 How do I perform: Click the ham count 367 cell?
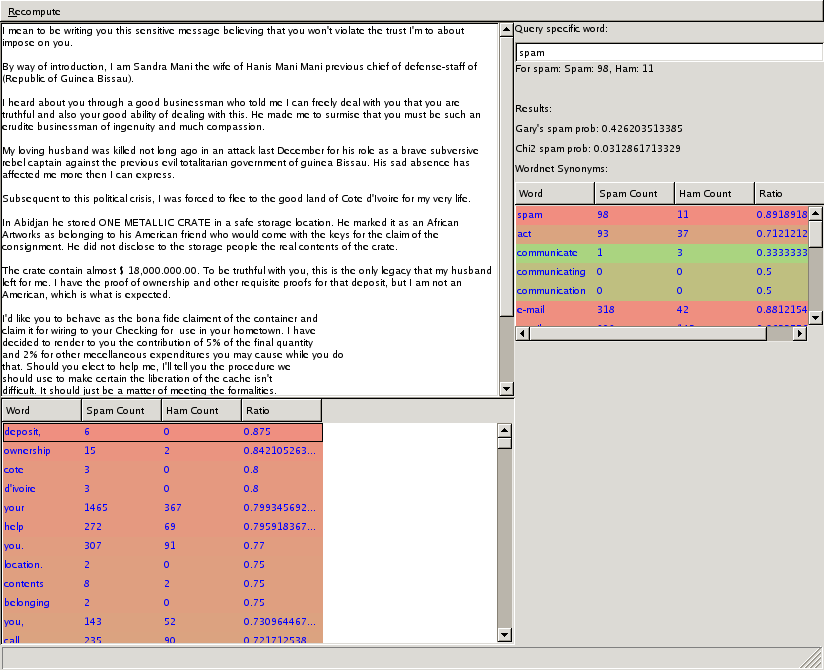point(172,508)
